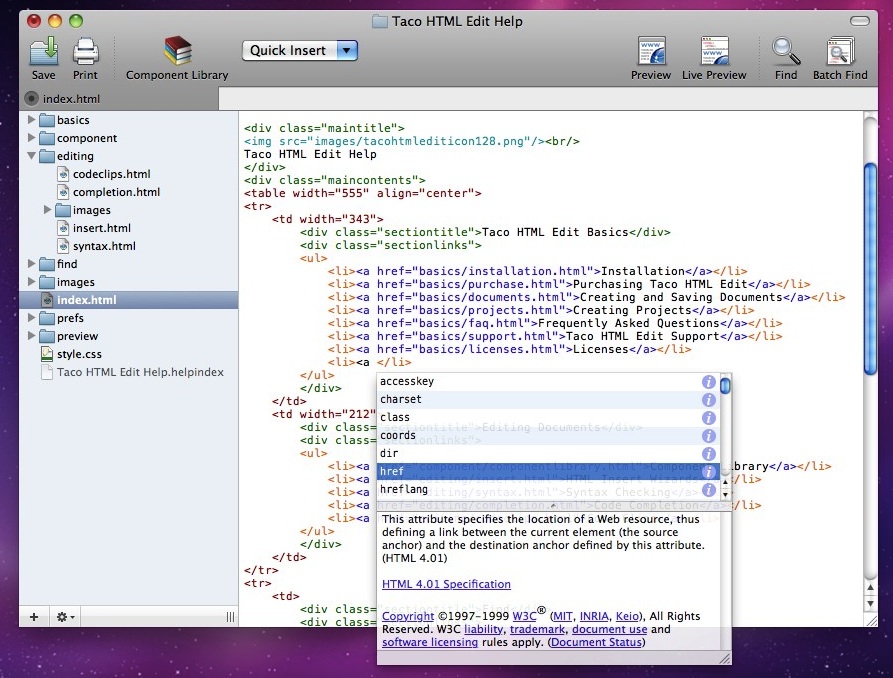893x678 pixels.
Task: Click the completion list scrollbar thumb
Action: click(x=725, y=386)
